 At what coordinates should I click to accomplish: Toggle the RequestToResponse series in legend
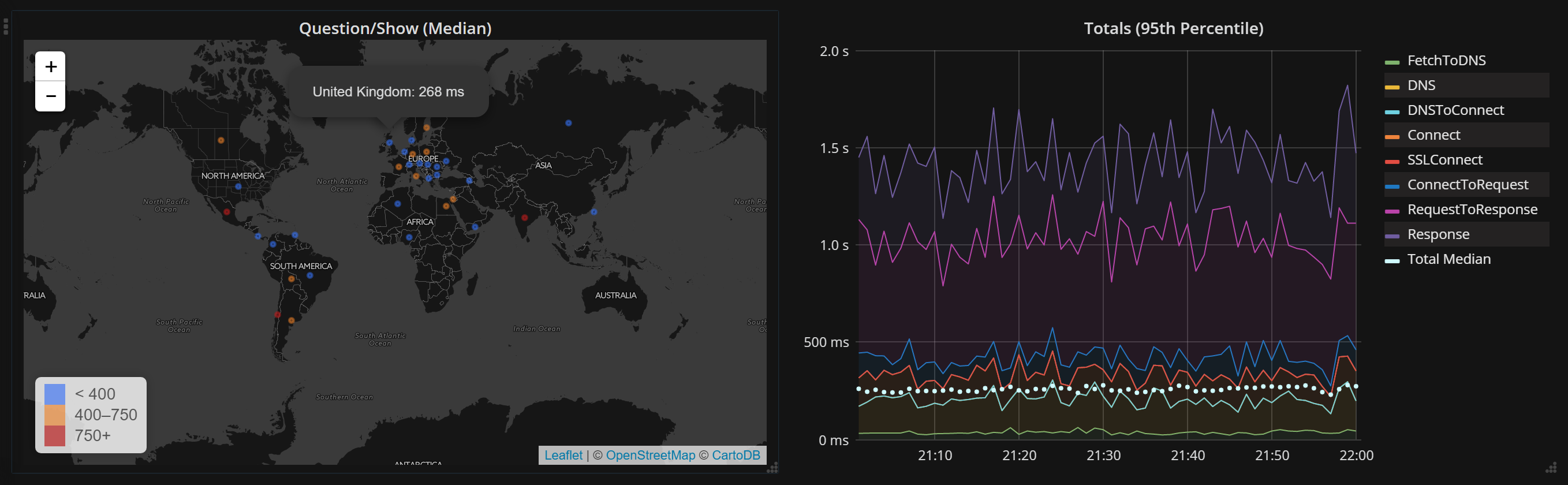[x=1472, y=210]
